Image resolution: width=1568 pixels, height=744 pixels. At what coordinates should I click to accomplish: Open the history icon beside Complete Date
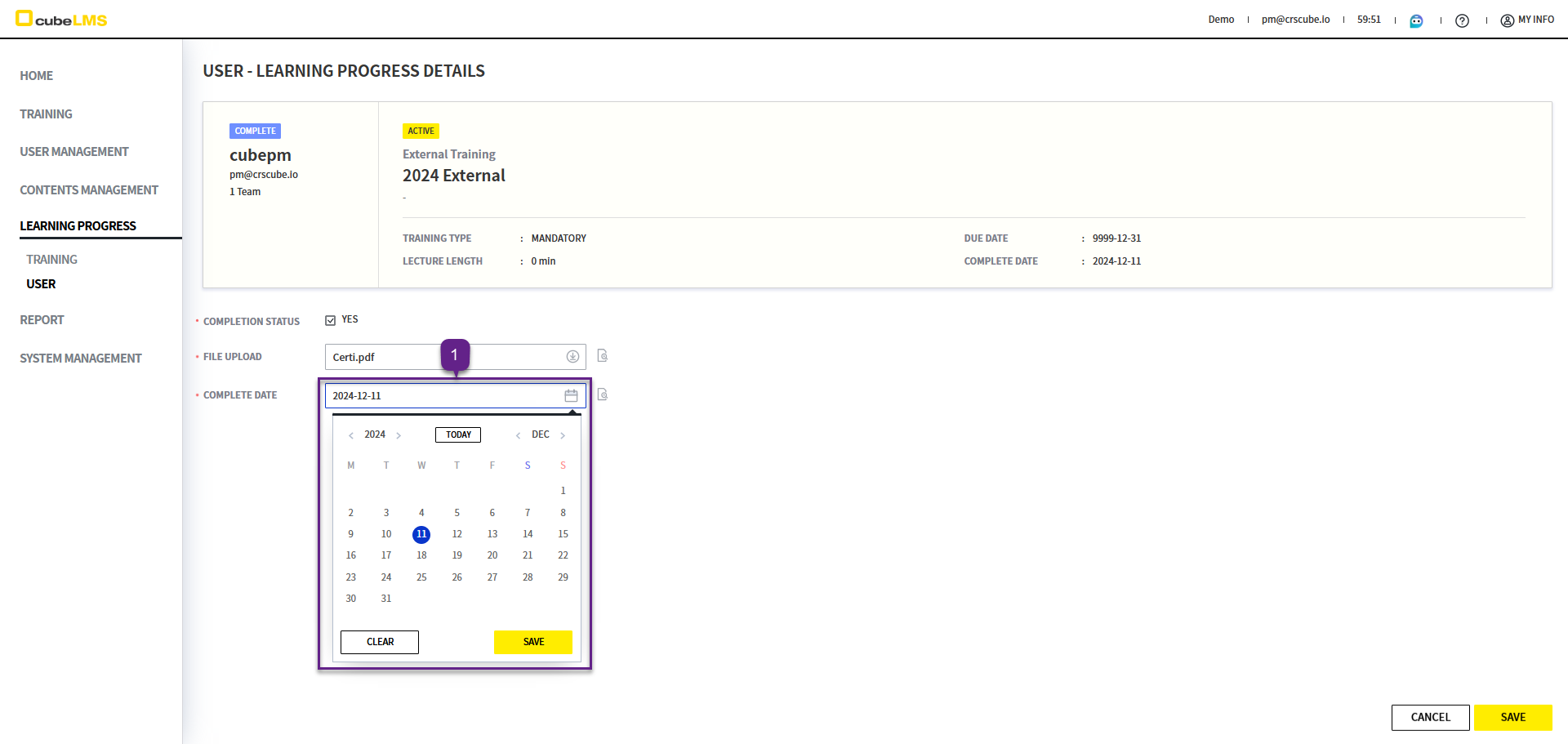[603, 394]
